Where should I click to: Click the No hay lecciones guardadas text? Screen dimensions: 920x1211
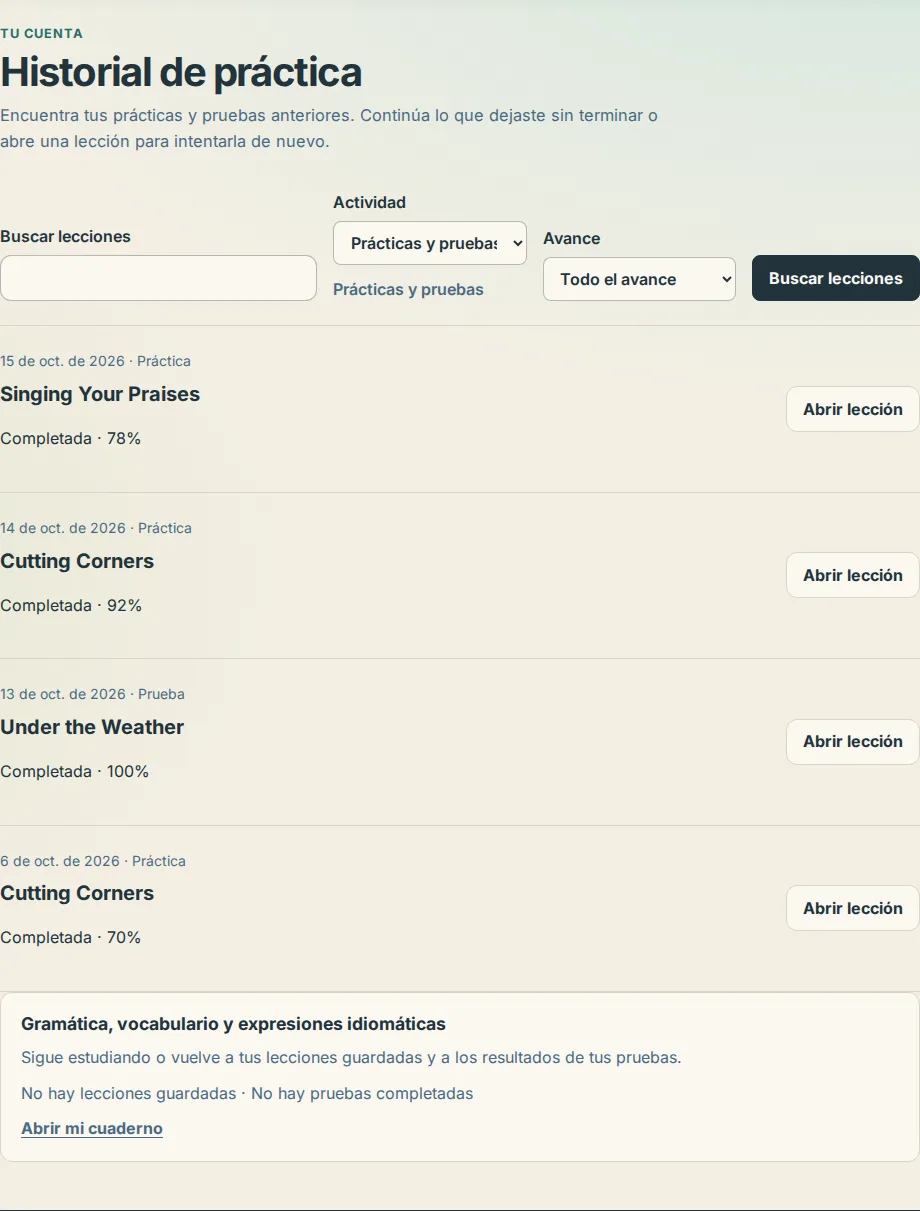coord(129,1093)
